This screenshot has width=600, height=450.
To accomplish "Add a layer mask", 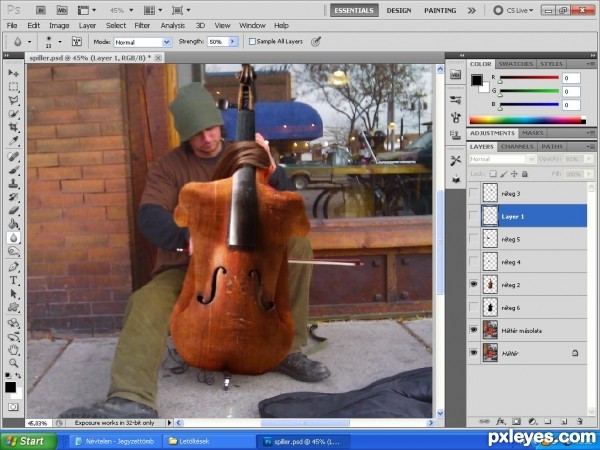I will [517, 422].
